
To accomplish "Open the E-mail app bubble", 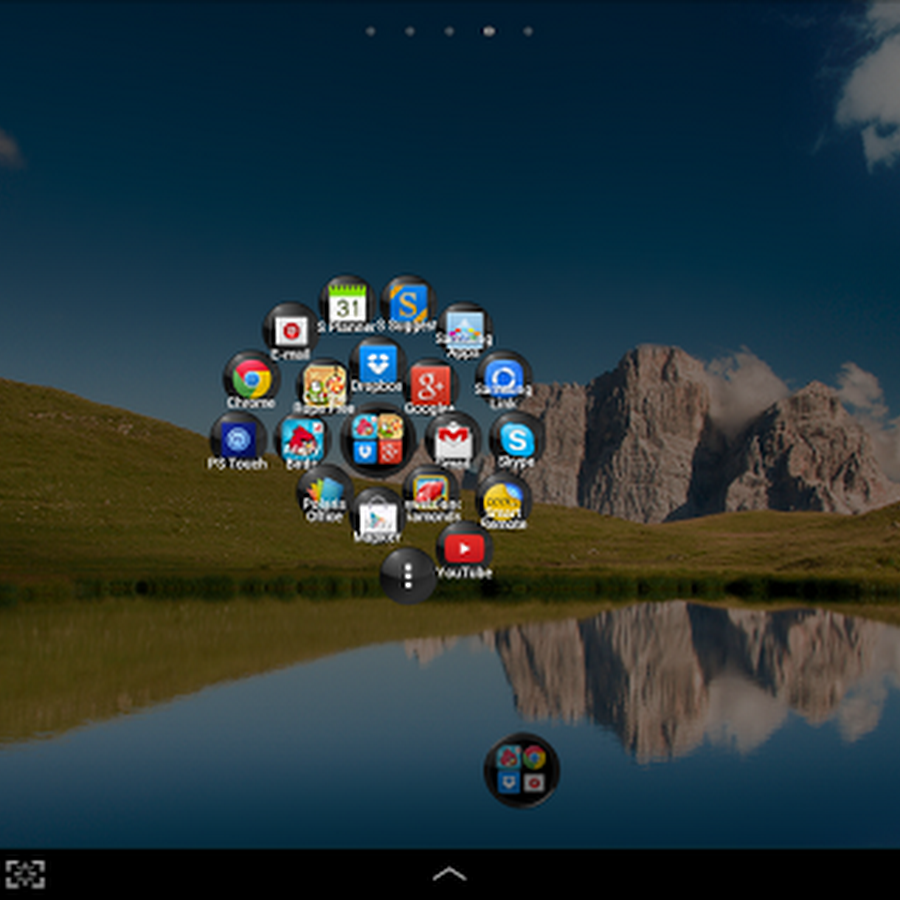I will 291,330.
